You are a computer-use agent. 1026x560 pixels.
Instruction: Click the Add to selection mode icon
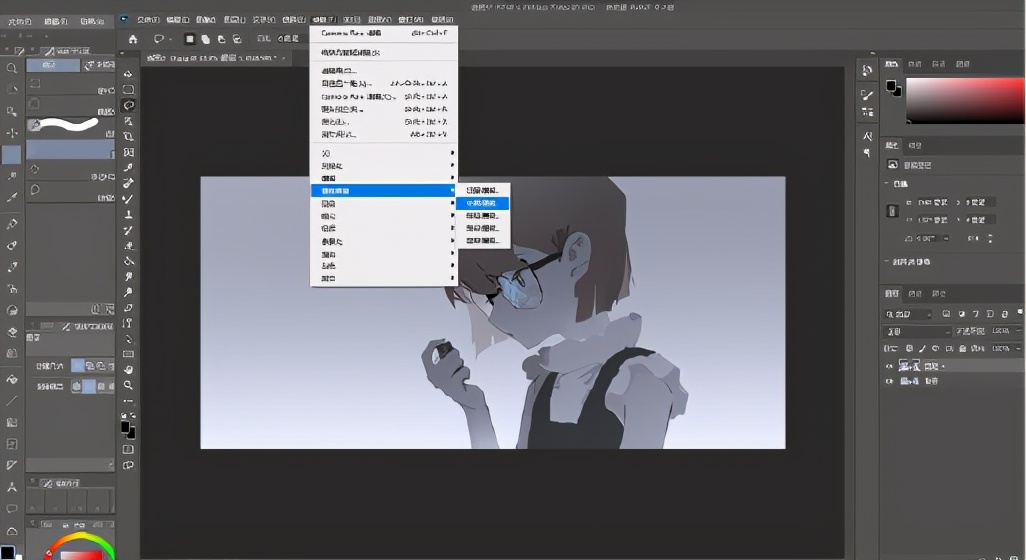[x=205, y=40]
